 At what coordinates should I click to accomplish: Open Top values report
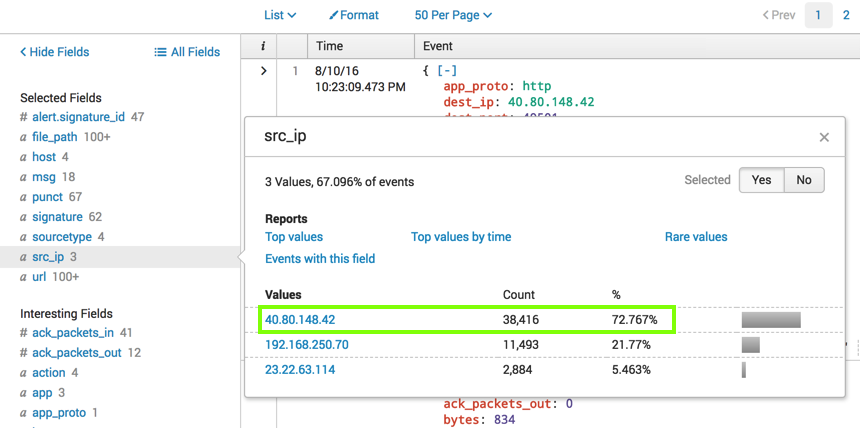point(294,237)
